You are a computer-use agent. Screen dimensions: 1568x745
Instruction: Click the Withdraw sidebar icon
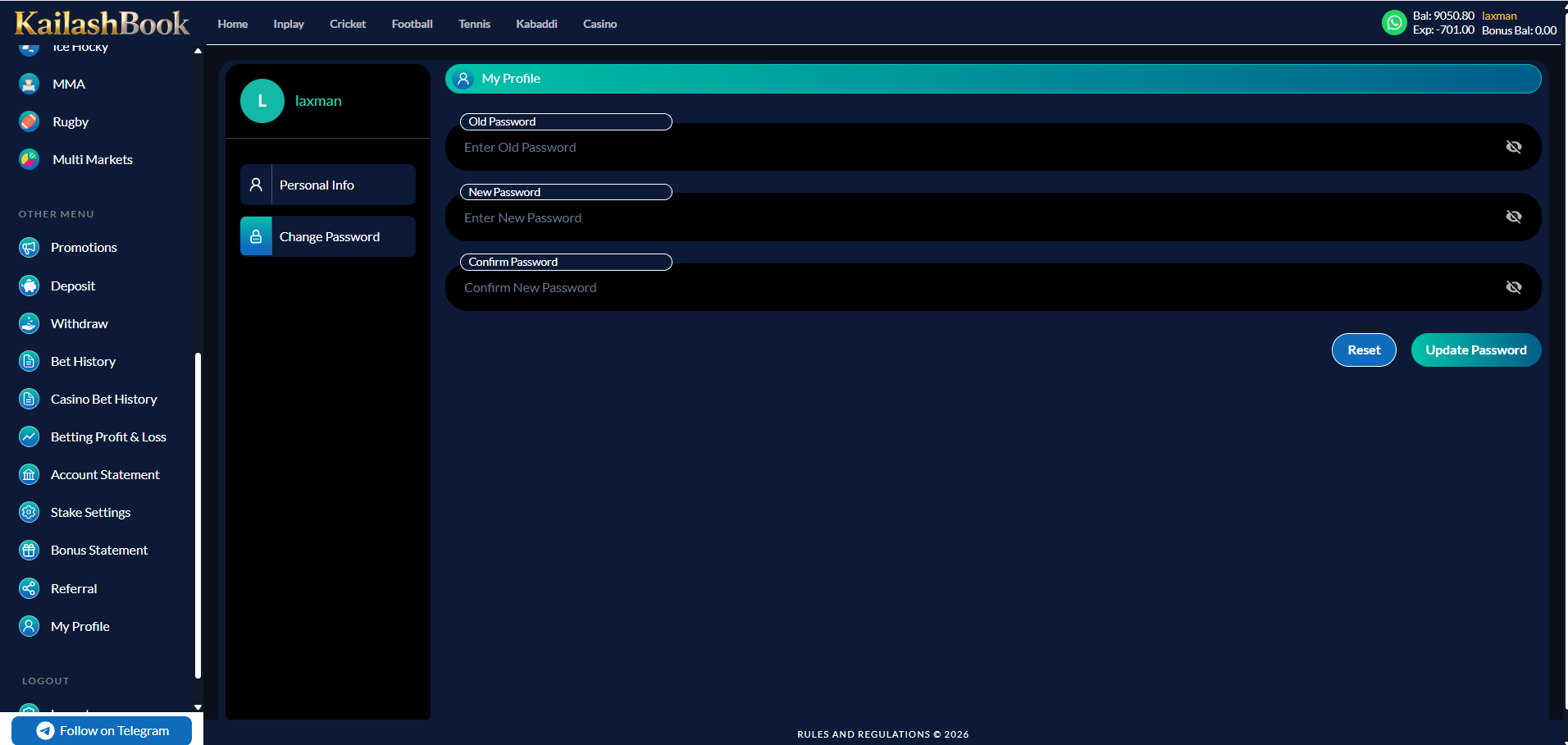coord(30,323)
